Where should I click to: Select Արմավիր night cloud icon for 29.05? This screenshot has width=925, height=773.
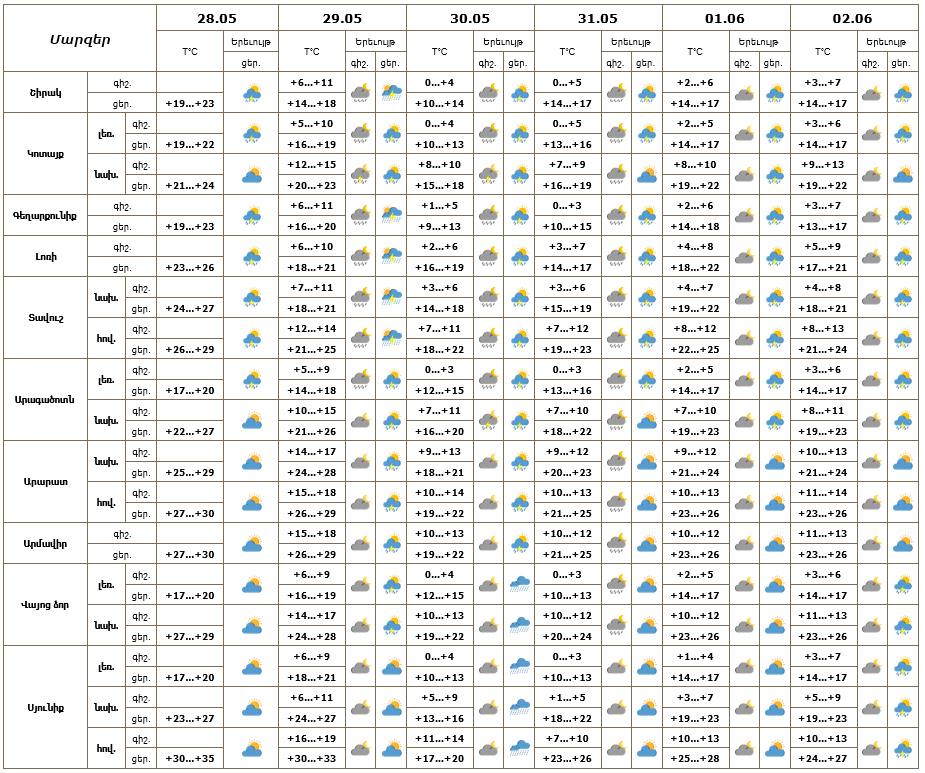360,543
